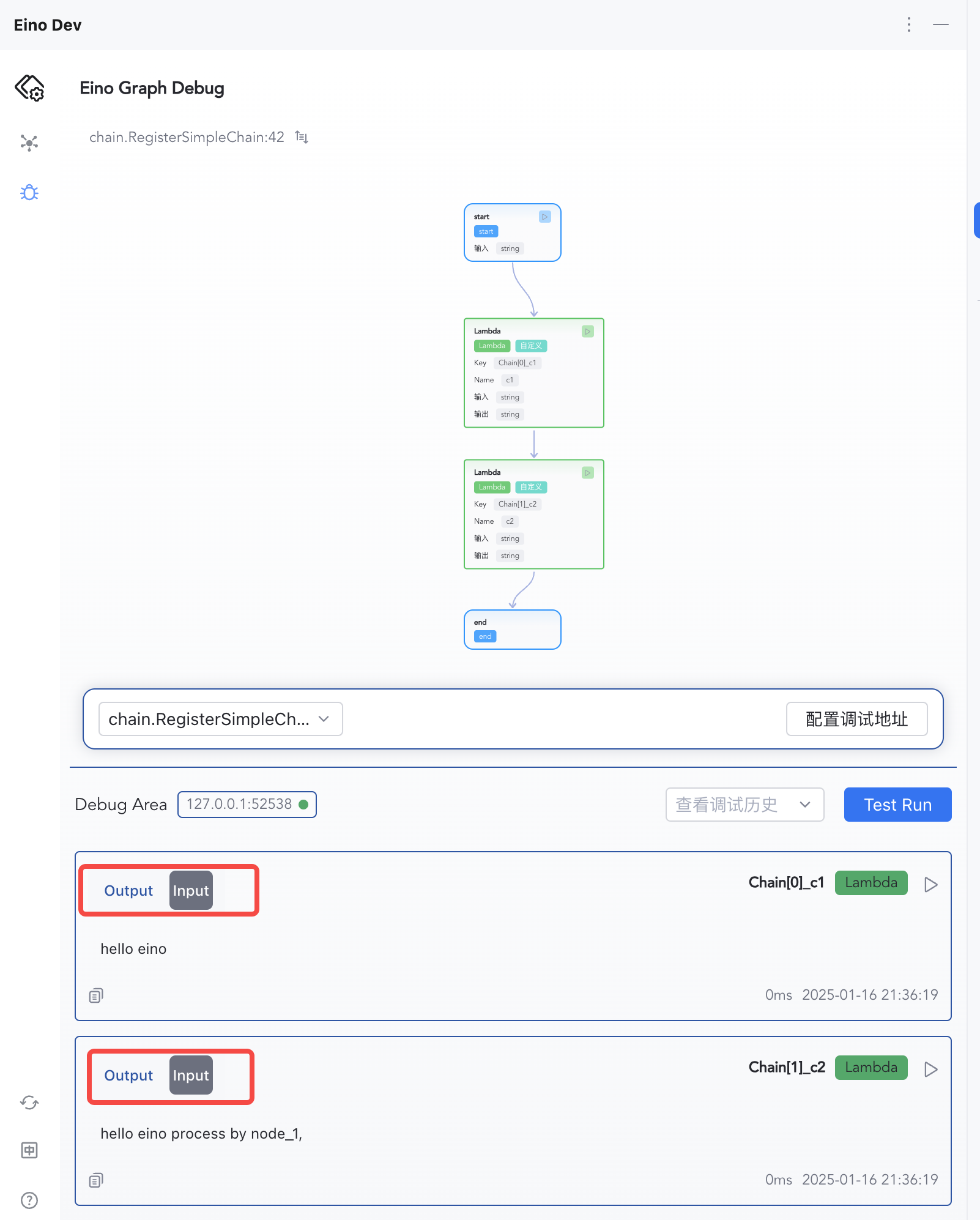Click the jump-to-code icon beside chain.RegisterSimpleChain:42
Viewport: 980px width, 1220px height.
tap(302, 137)
